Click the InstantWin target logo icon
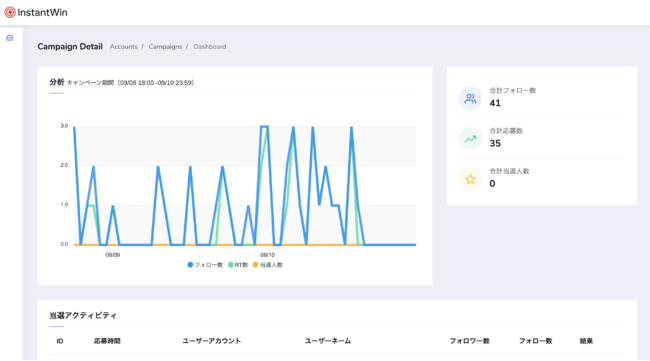This screenshot has width=650, height=361. (x=10, y=12)
